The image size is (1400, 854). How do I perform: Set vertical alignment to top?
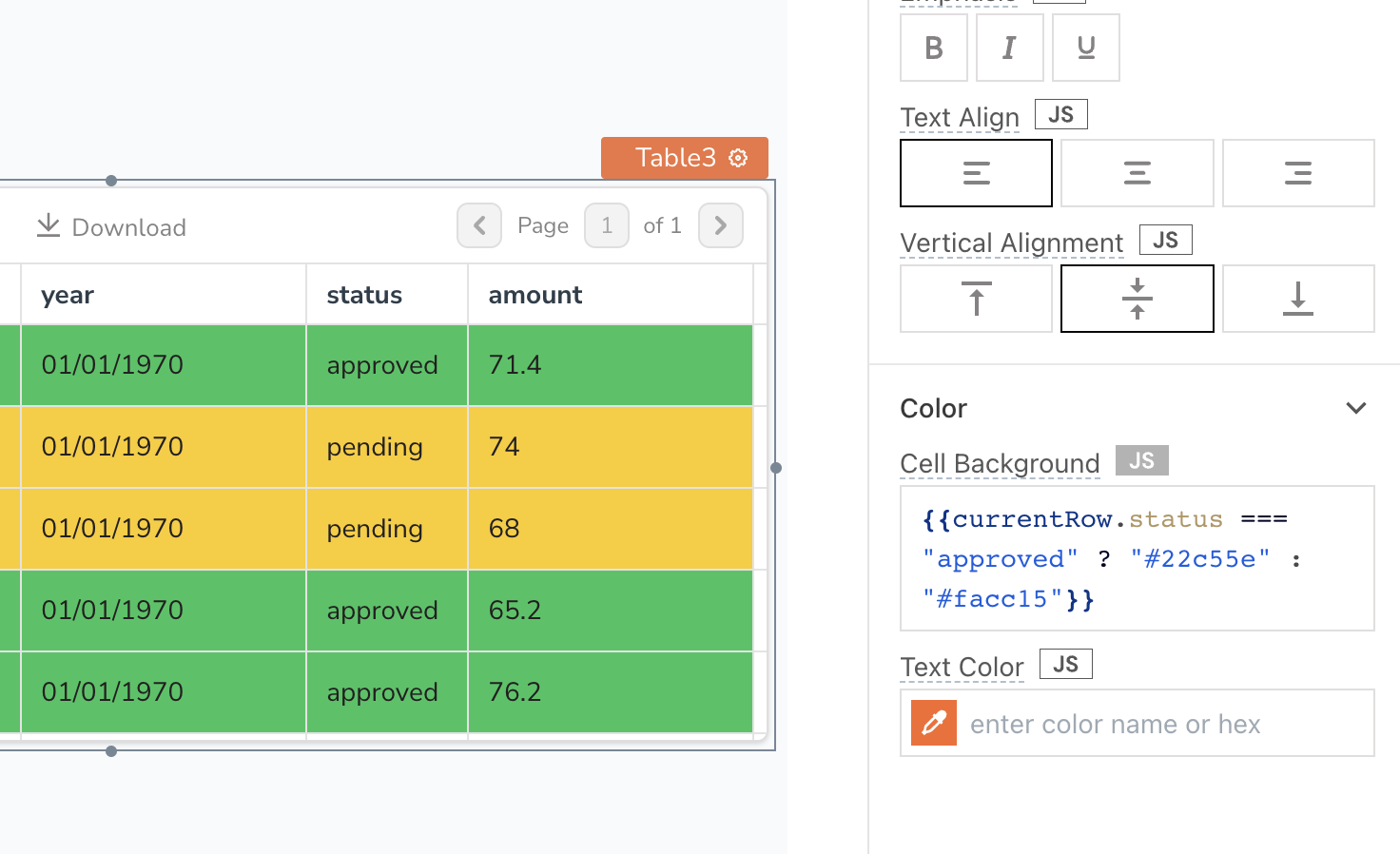point(976,298)
